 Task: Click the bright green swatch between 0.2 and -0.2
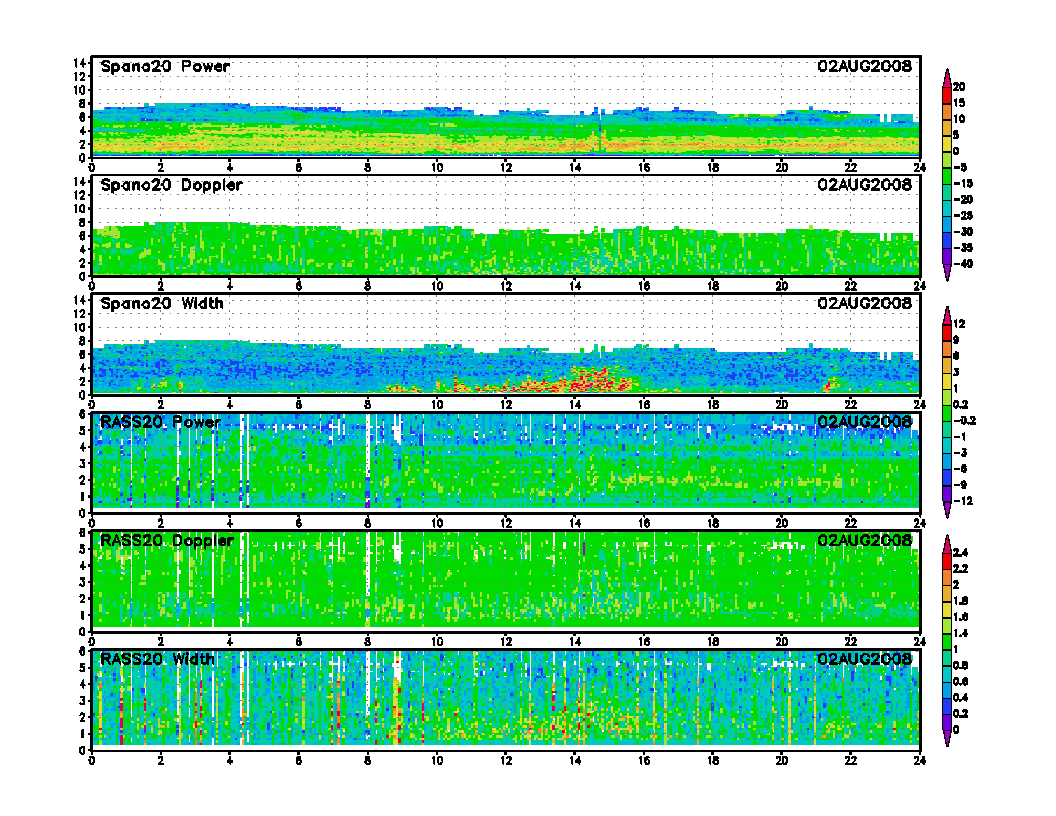[947, 413]
